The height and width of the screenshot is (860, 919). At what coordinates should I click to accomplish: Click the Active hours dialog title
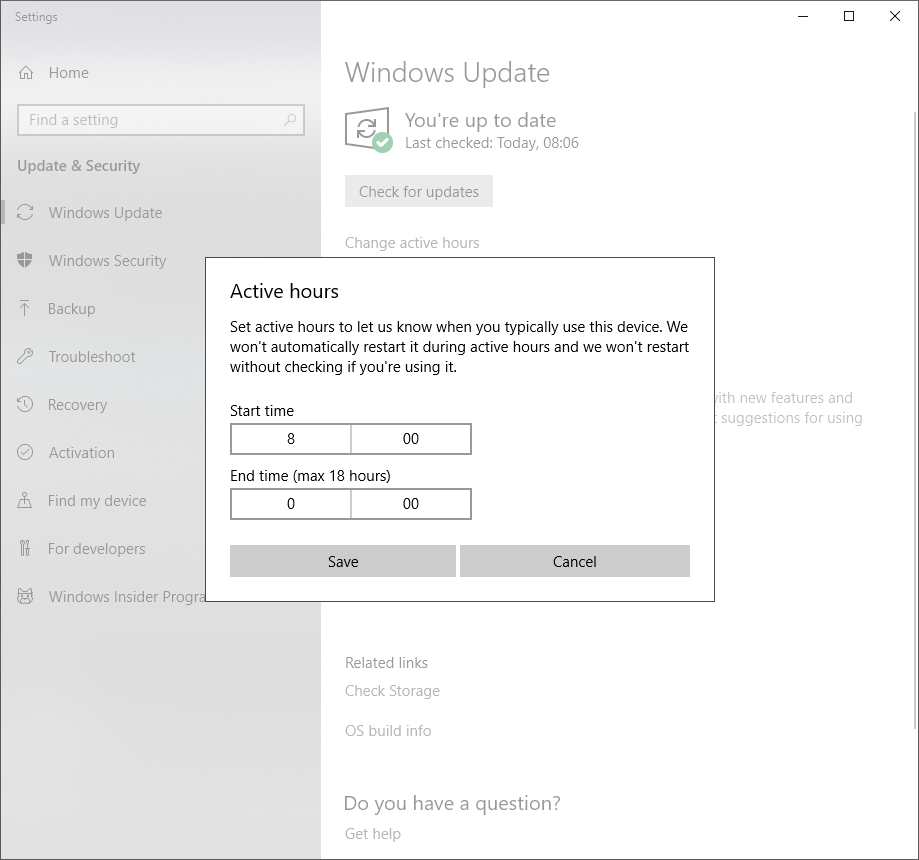(284, 291)
